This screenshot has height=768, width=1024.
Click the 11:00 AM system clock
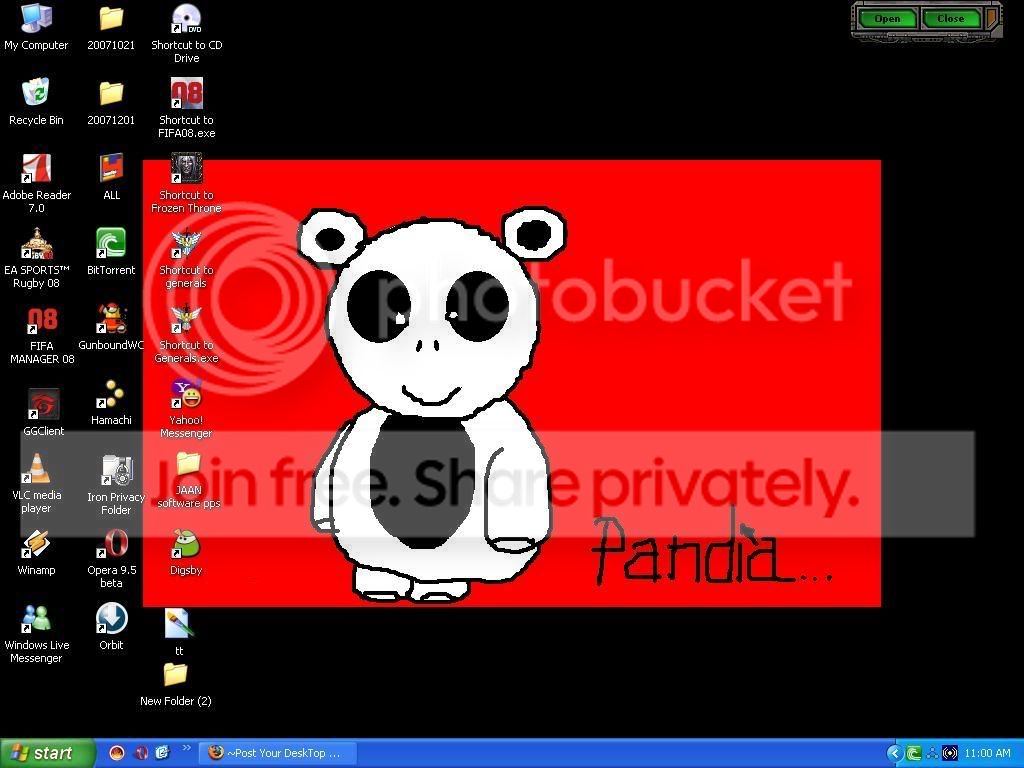(x=987, y=754)
